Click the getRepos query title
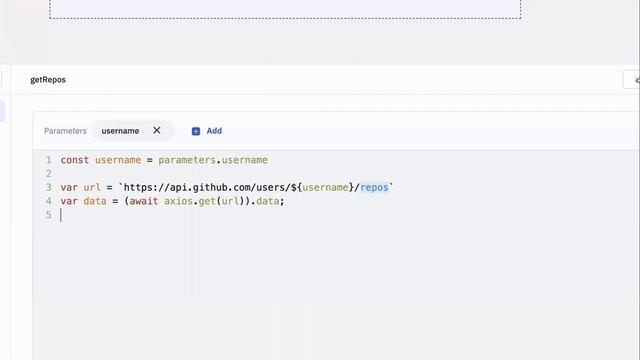The height and width of the screenshot is (360, 640). click(x=48, y=80)
